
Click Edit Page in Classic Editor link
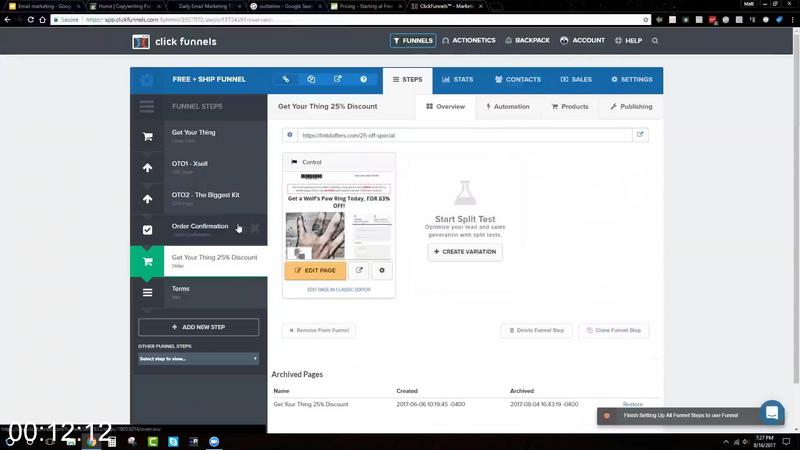(x=339, y=289)
